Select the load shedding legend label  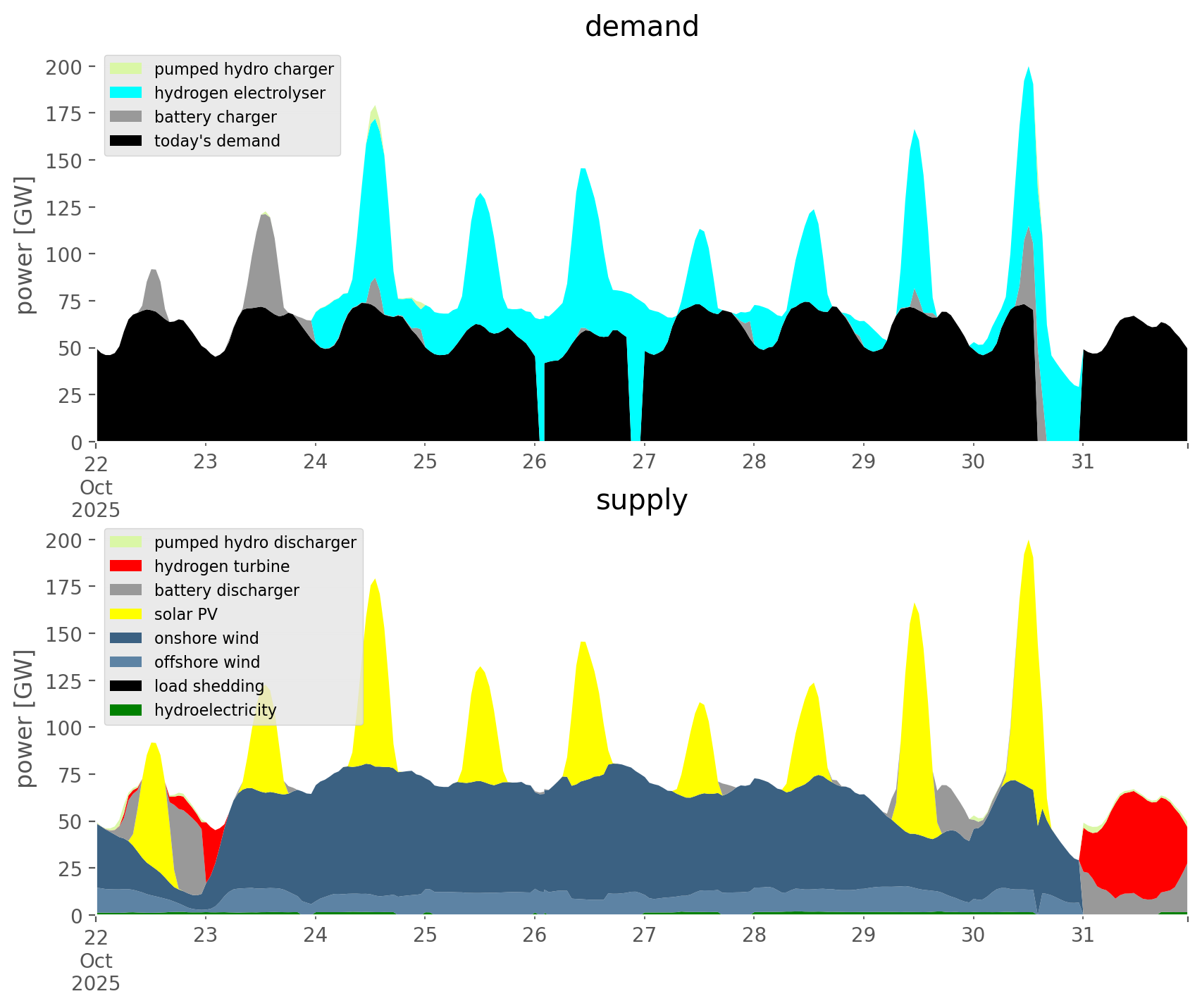(x=209, y=686)
